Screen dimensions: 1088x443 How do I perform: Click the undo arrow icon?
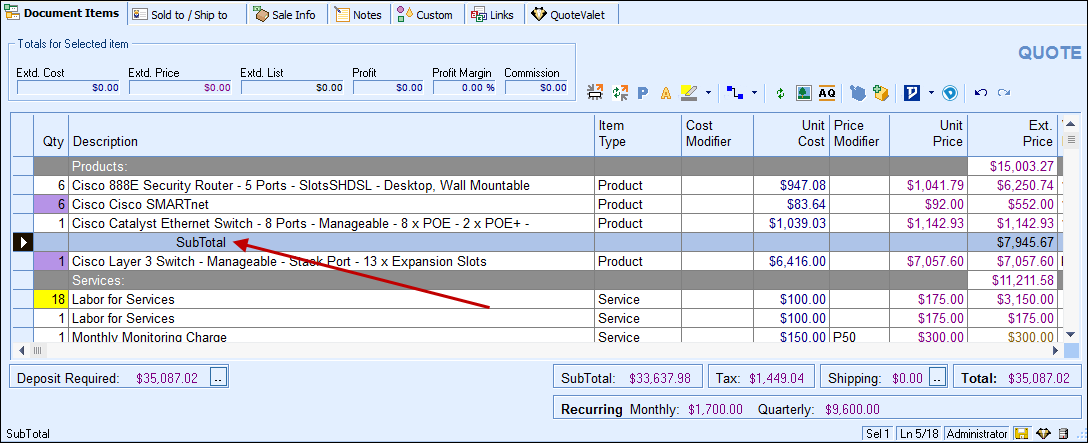(980, 93)
